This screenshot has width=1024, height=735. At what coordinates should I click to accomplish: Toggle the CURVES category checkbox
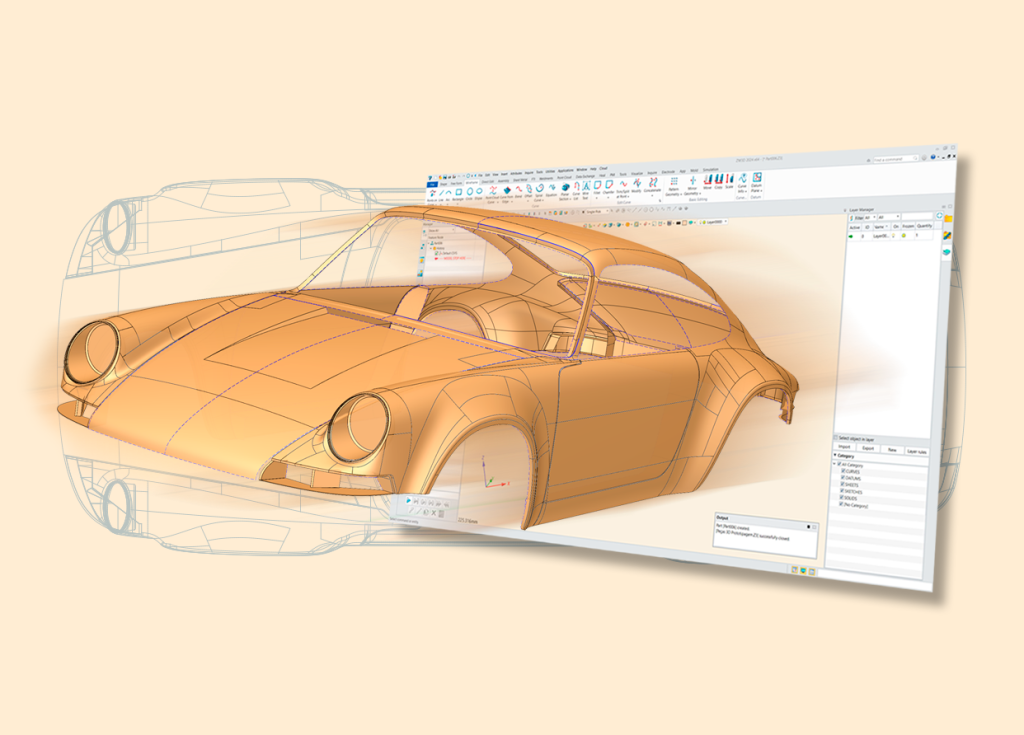pos(843,472)
